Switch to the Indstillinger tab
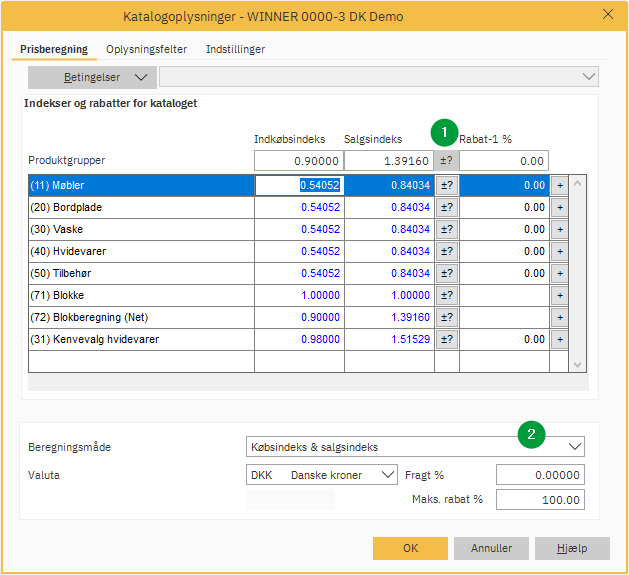Image resolution: width=629 pixels, height=575 pixels. (235, 49)
